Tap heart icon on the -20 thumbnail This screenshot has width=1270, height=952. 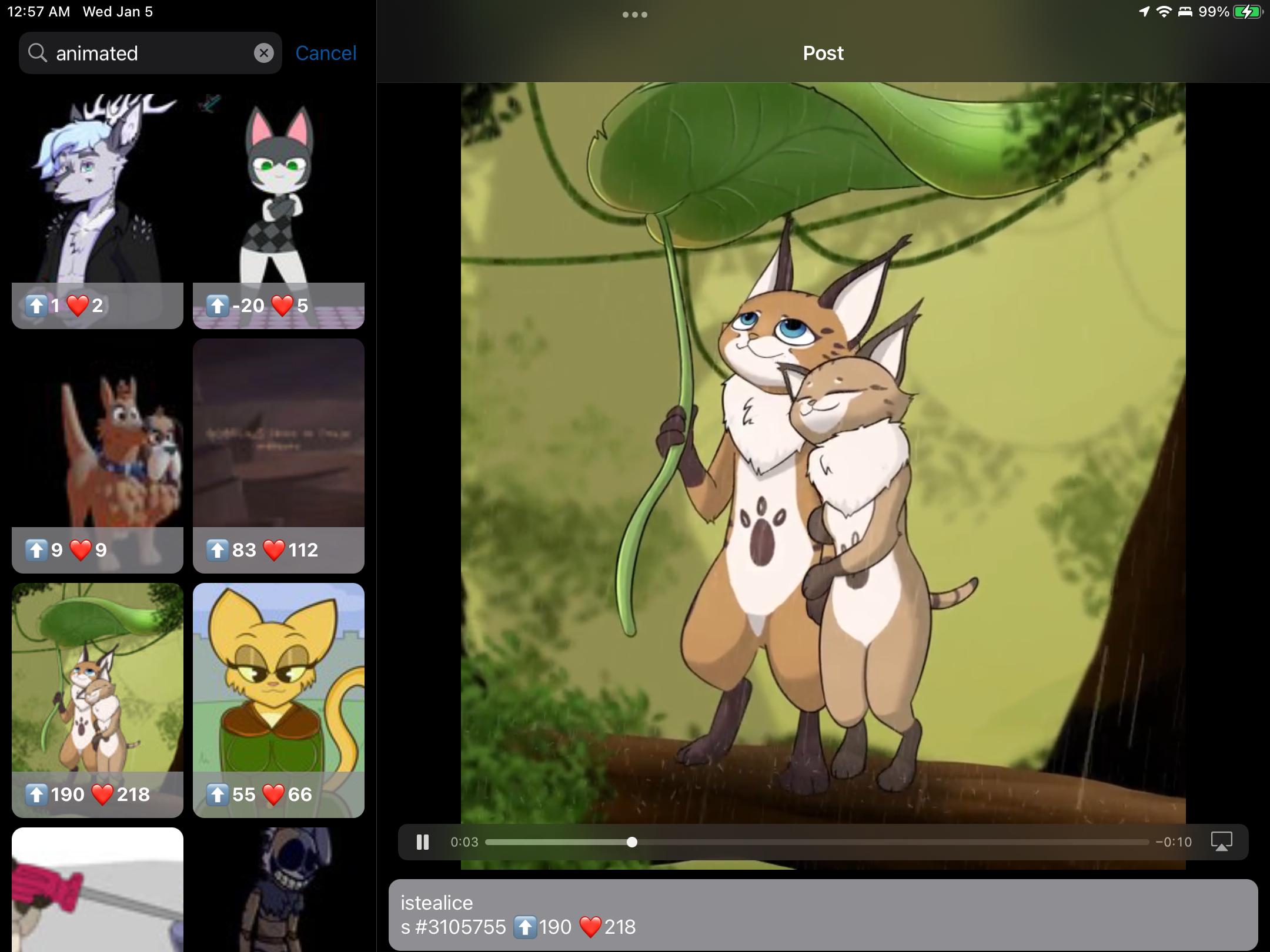(x=282, y=306)
